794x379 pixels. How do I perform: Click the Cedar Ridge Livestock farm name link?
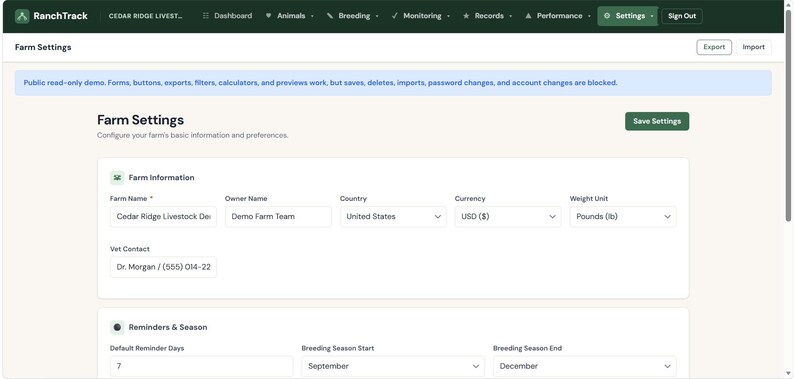pyautogui.click(x=145, y=16)
